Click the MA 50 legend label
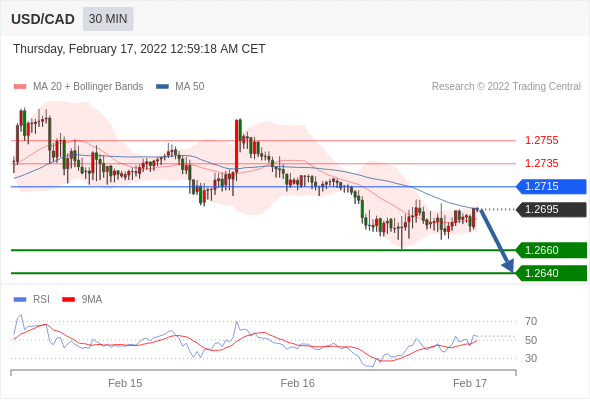Screen dimensions: 590x400 click(x=190, y=87)
